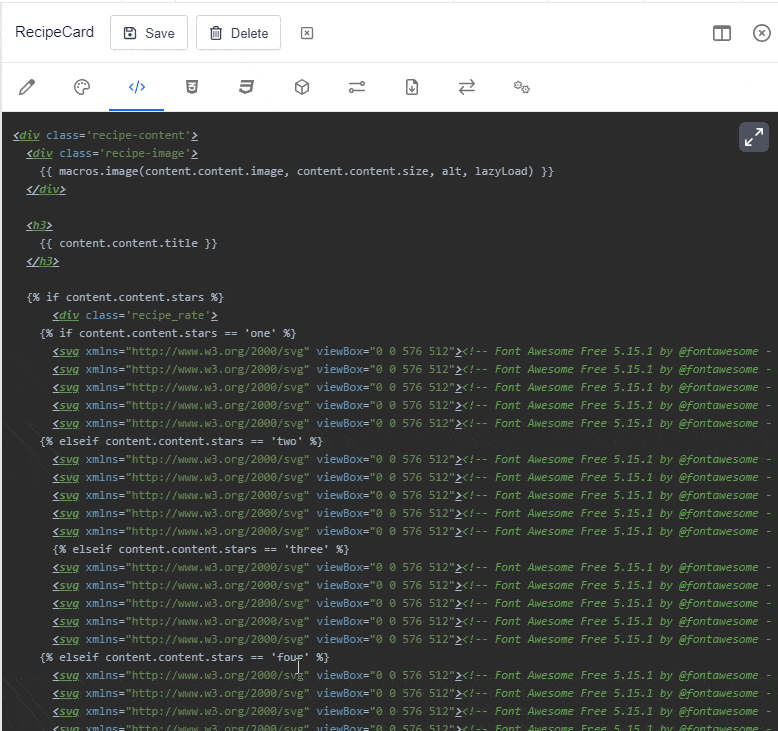Click the Delete button

click(239, 33)
